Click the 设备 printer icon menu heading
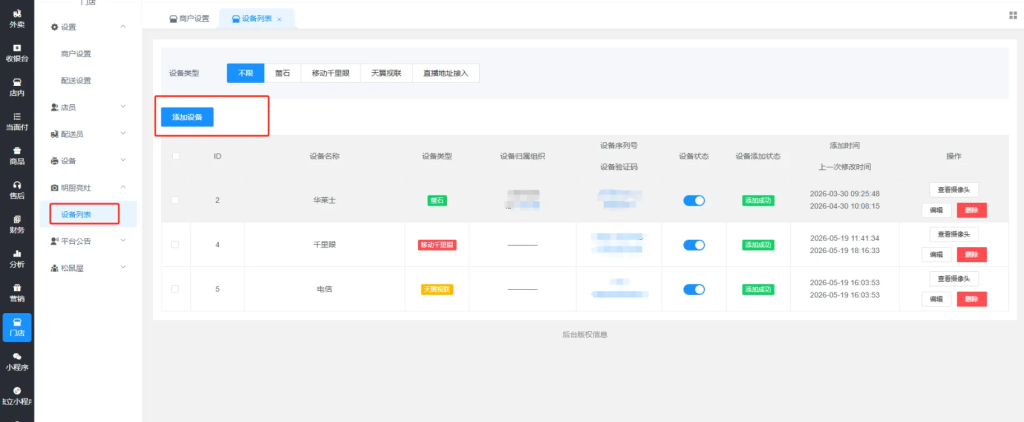The image size is (1024, 422). (x=64, y=161)
